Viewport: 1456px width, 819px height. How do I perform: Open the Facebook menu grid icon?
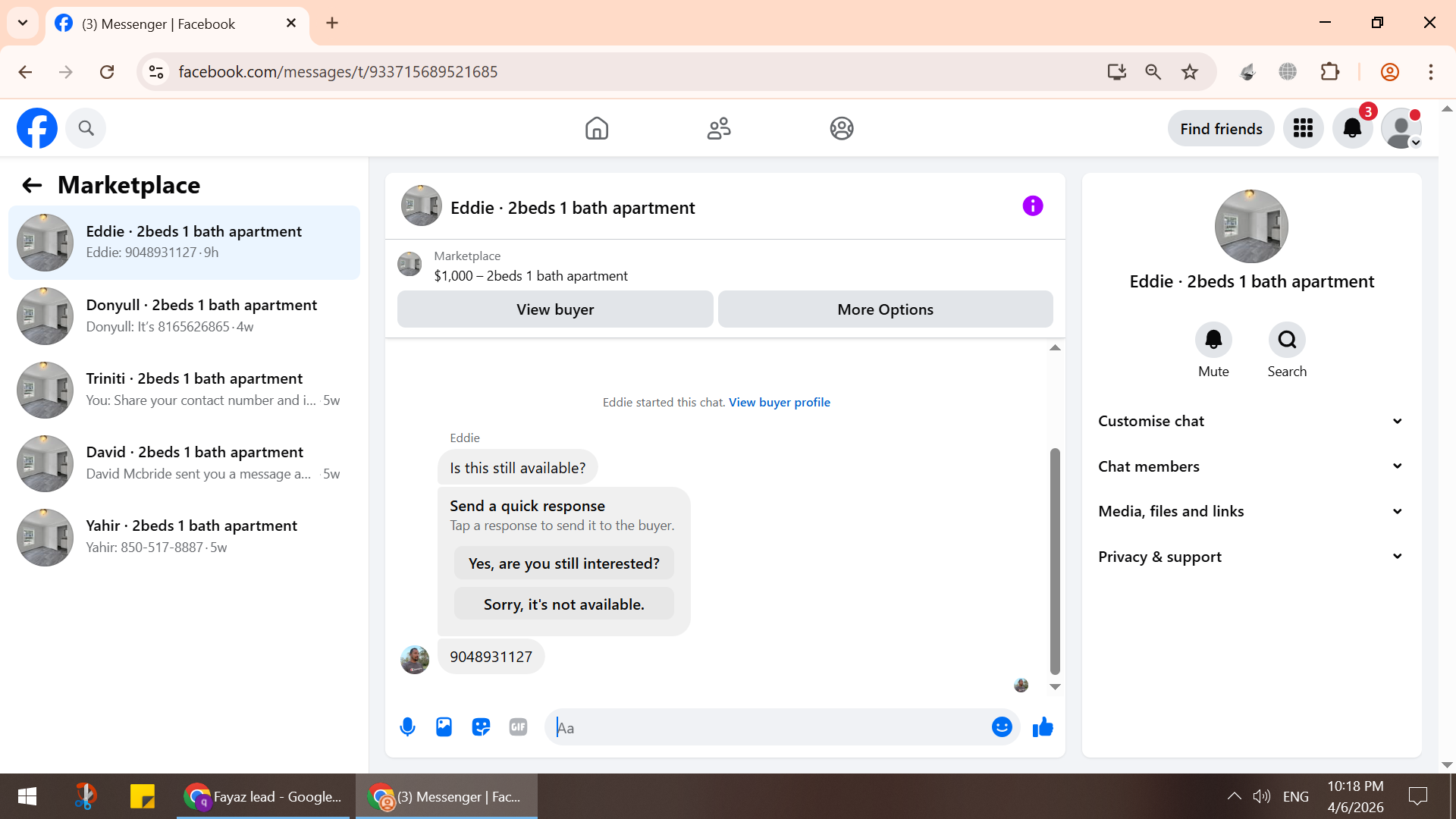click(1303, 128)
